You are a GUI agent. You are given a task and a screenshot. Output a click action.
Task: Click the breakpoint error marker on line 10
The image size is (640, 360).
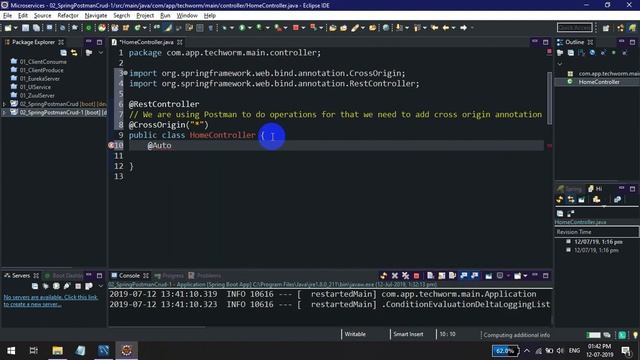(x=111, y=145)
